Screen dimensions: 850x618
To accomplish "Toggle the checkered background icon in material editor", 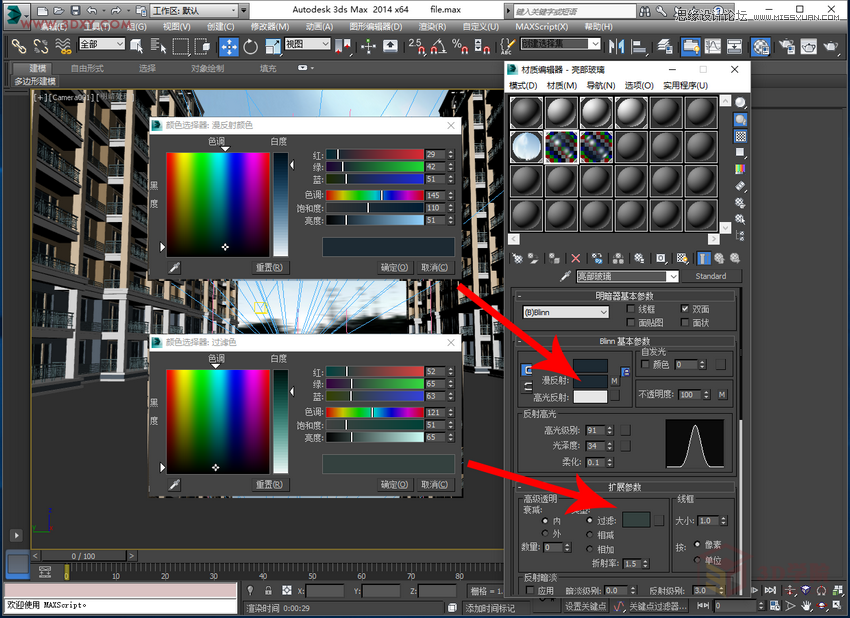I will pos(741,135).
